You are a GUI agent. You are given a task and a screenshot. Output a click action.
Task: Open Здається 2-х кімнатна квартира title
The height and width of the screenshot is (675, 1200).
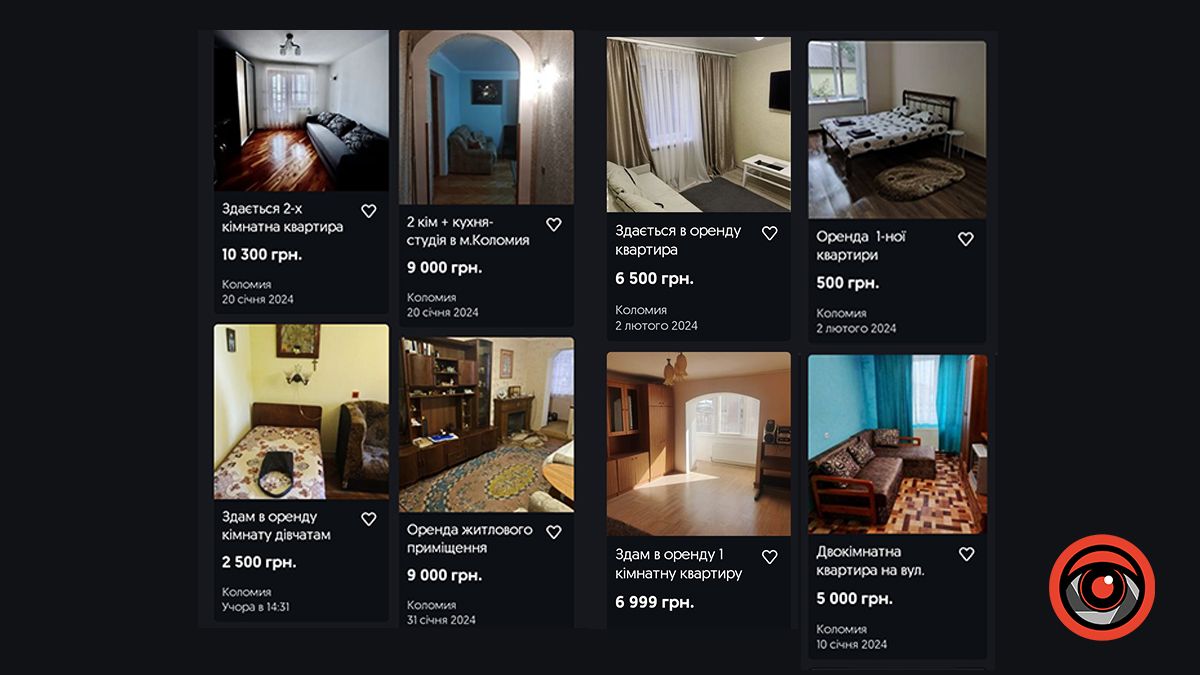(282, 218)
